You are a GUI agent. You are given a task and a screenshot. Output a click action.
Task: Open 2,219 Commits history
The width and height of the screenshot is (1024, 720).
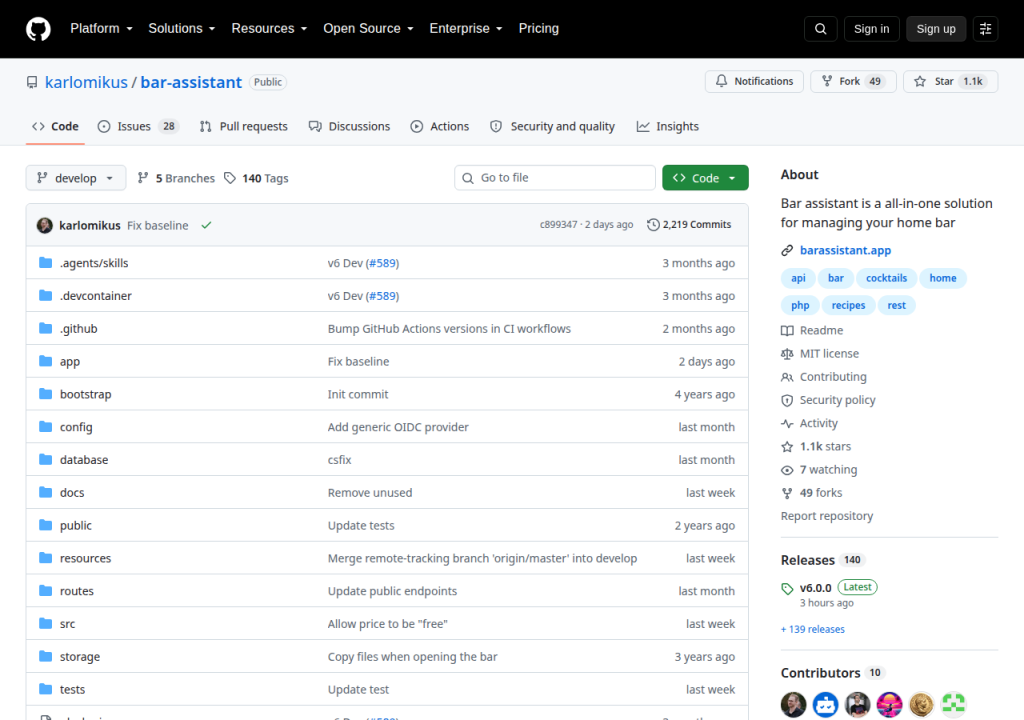[x=689, y=225]
